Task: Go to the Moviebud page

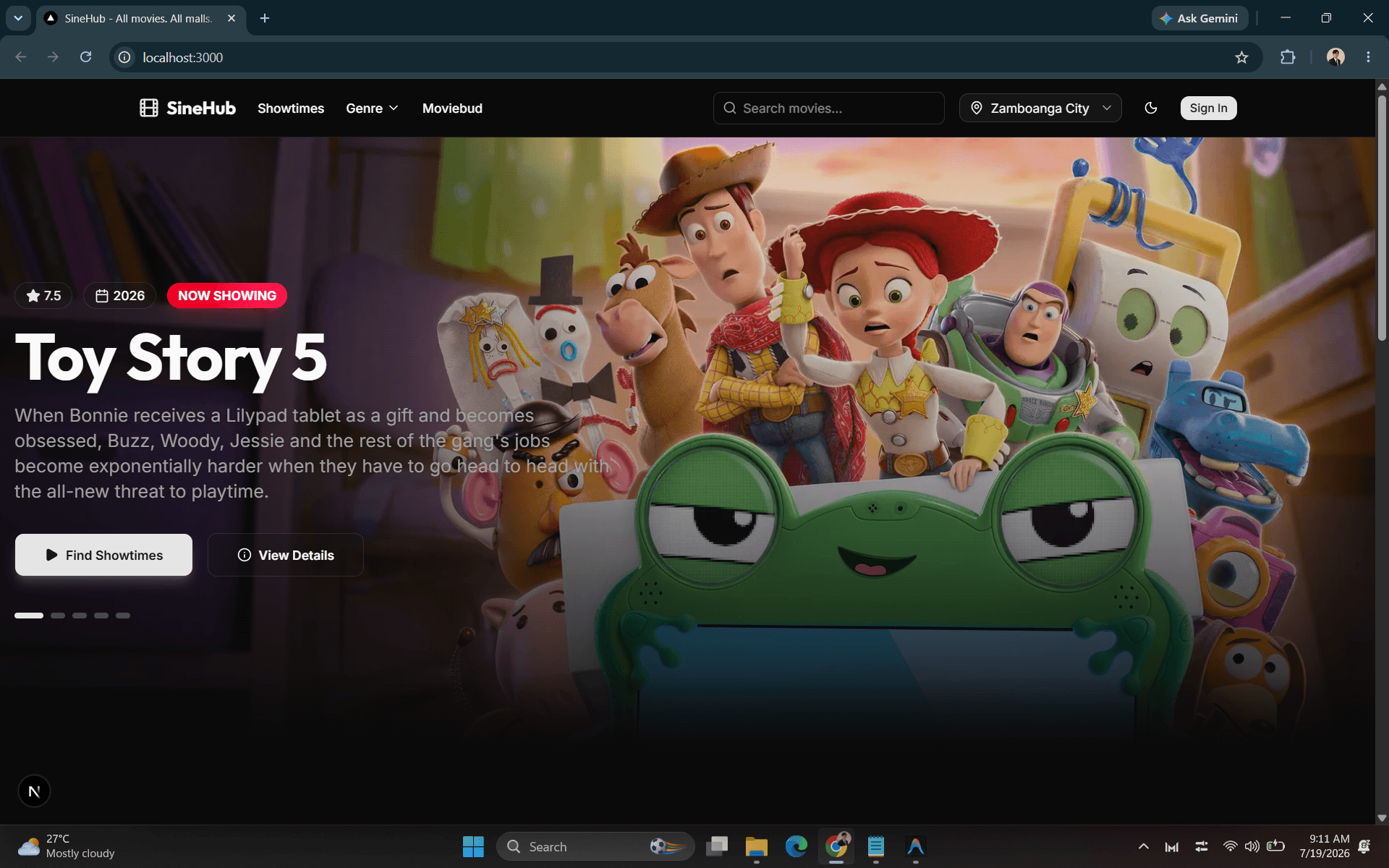Action: (452, 108)
